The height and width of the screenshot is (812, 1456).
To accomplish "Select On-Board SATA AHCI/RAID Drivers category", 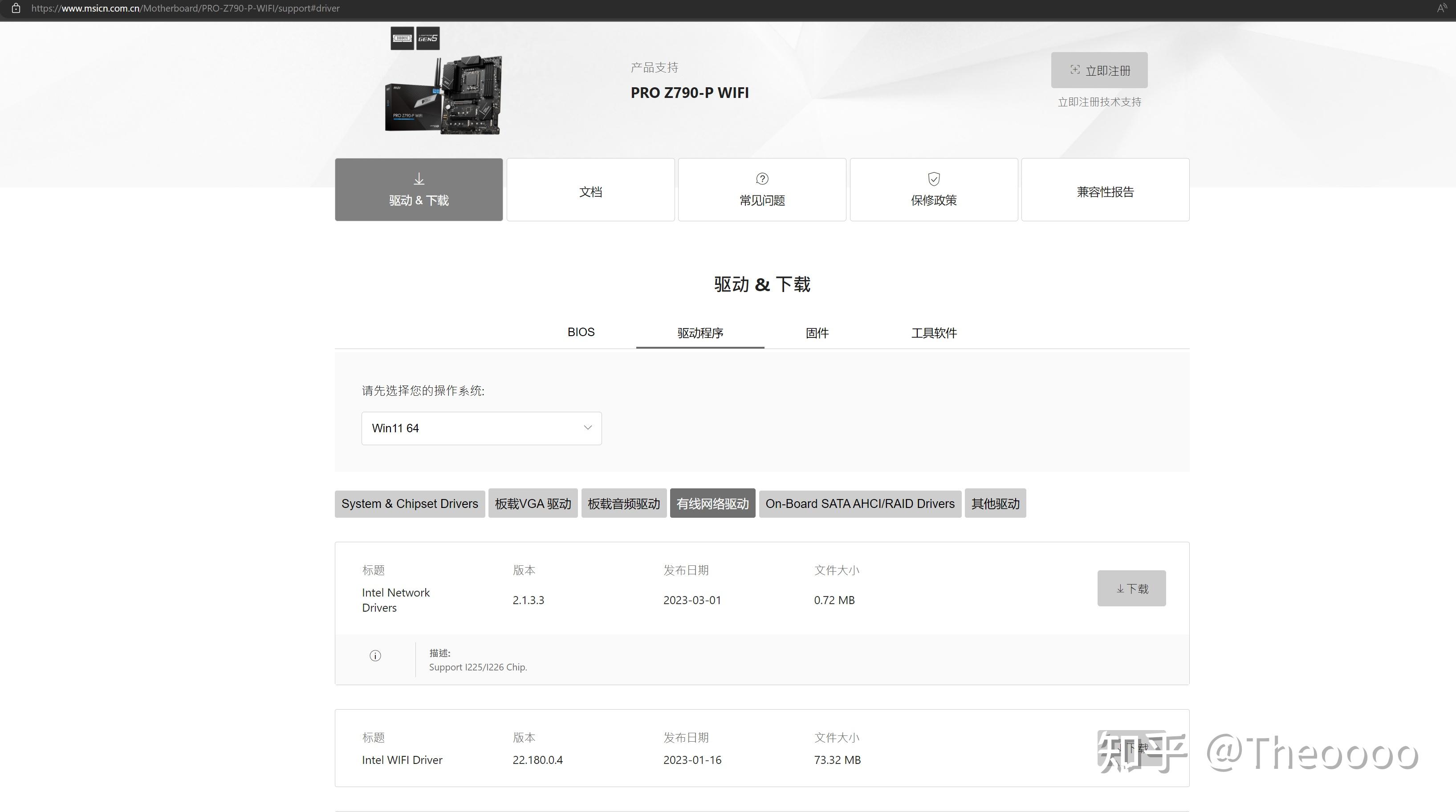I will click(860, 503).
